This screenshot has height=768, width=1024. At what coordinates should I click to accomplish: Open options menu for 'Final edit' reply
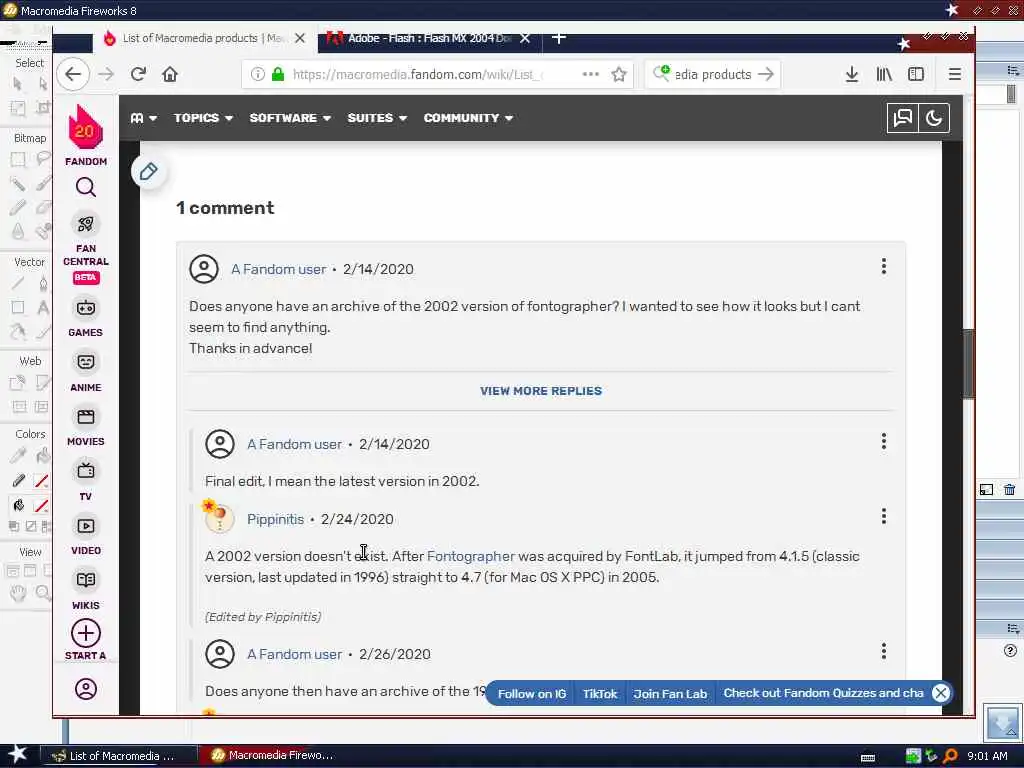tap(884, 441)
